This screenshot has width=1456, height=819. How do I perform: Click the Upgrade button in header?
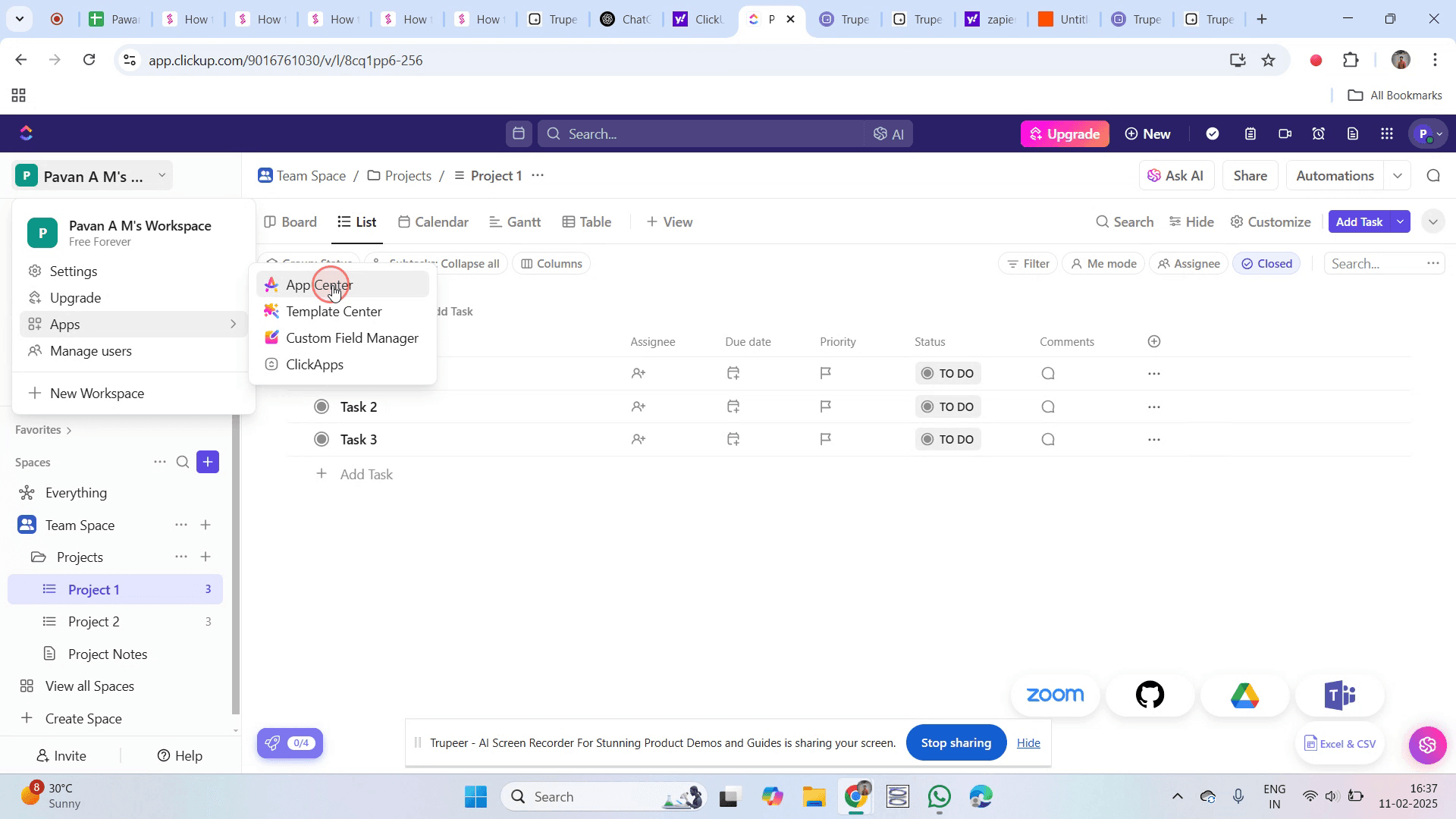(x=1065, y=134)
